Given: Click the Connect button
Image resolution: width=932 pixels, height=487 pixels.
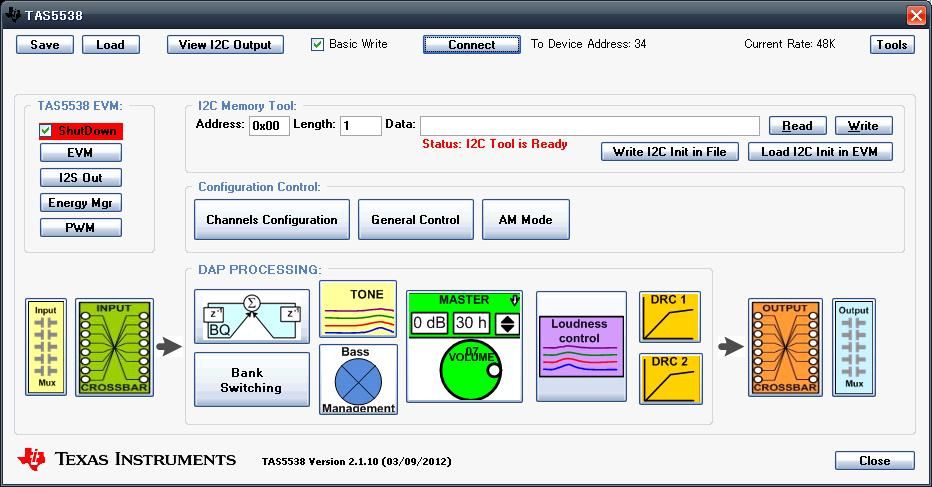Looking at the screenshot, I should pyautogui.click(x=472, y=45).
